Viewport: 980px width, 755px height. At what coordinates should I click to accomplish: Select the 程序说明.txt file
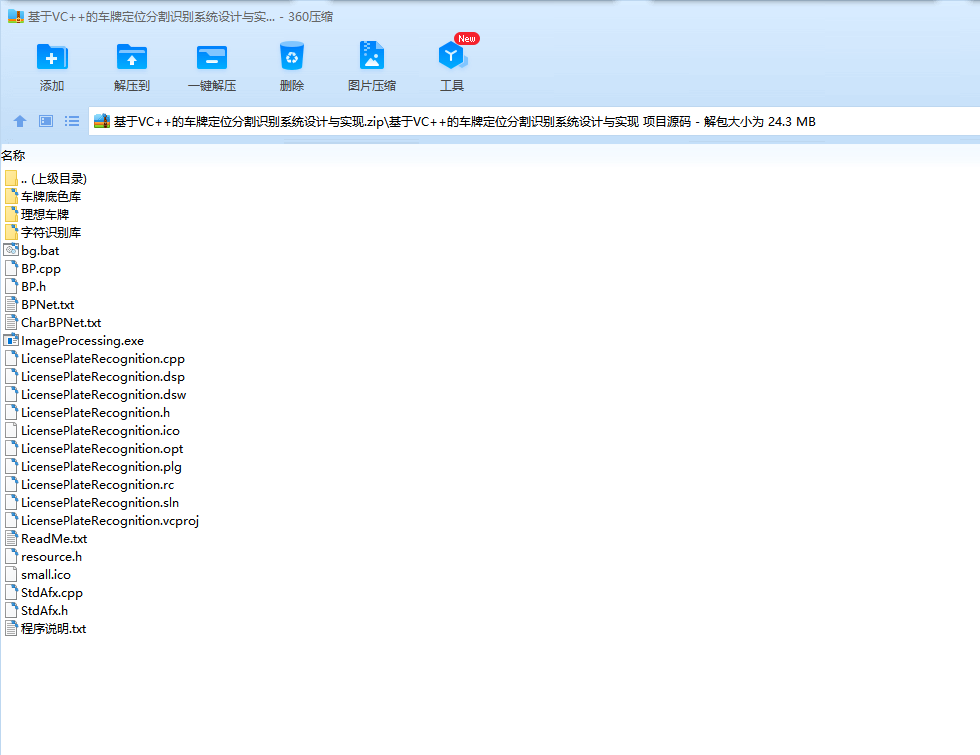45,629
